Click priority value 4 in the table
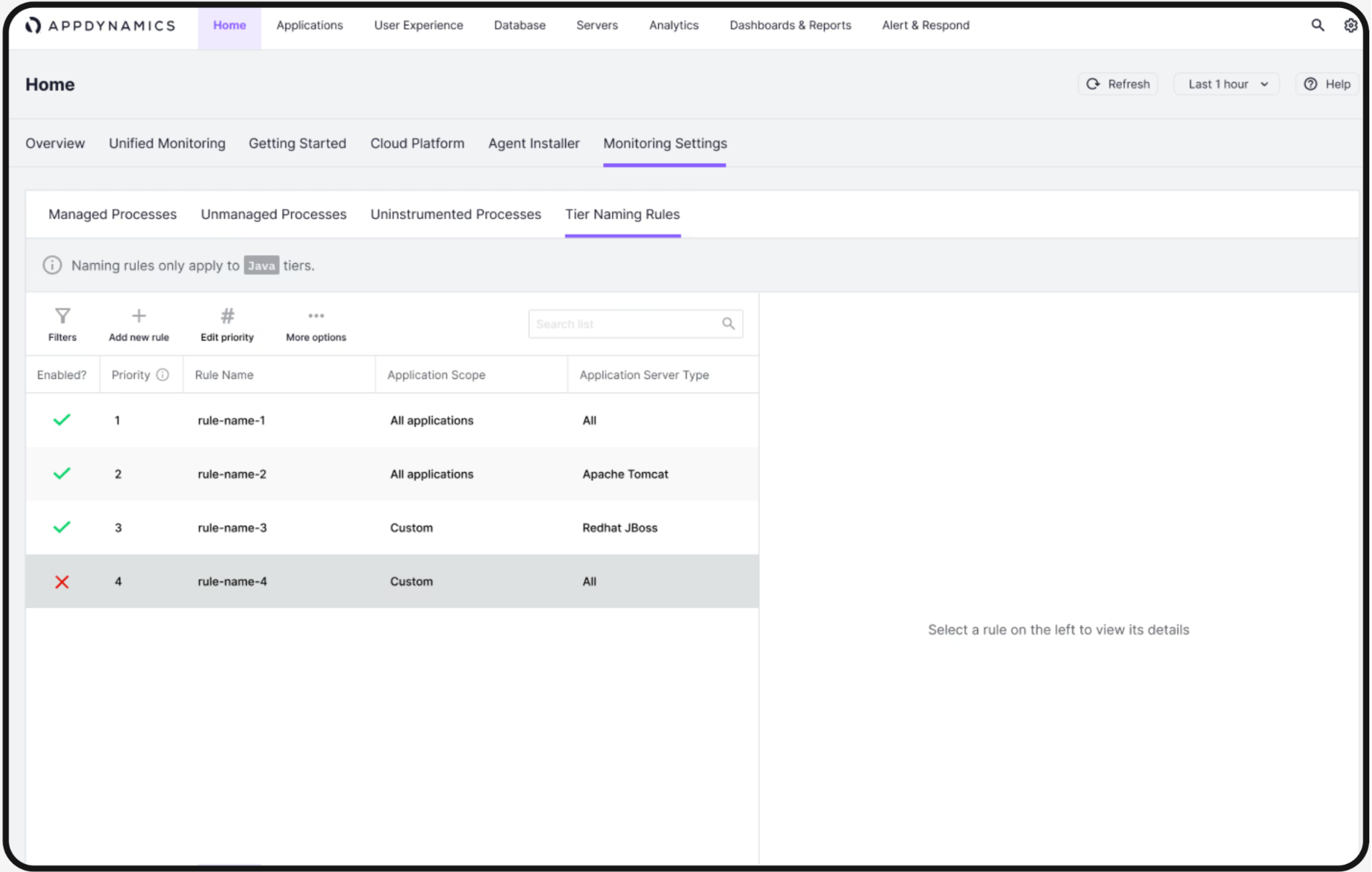 (118, 581)
